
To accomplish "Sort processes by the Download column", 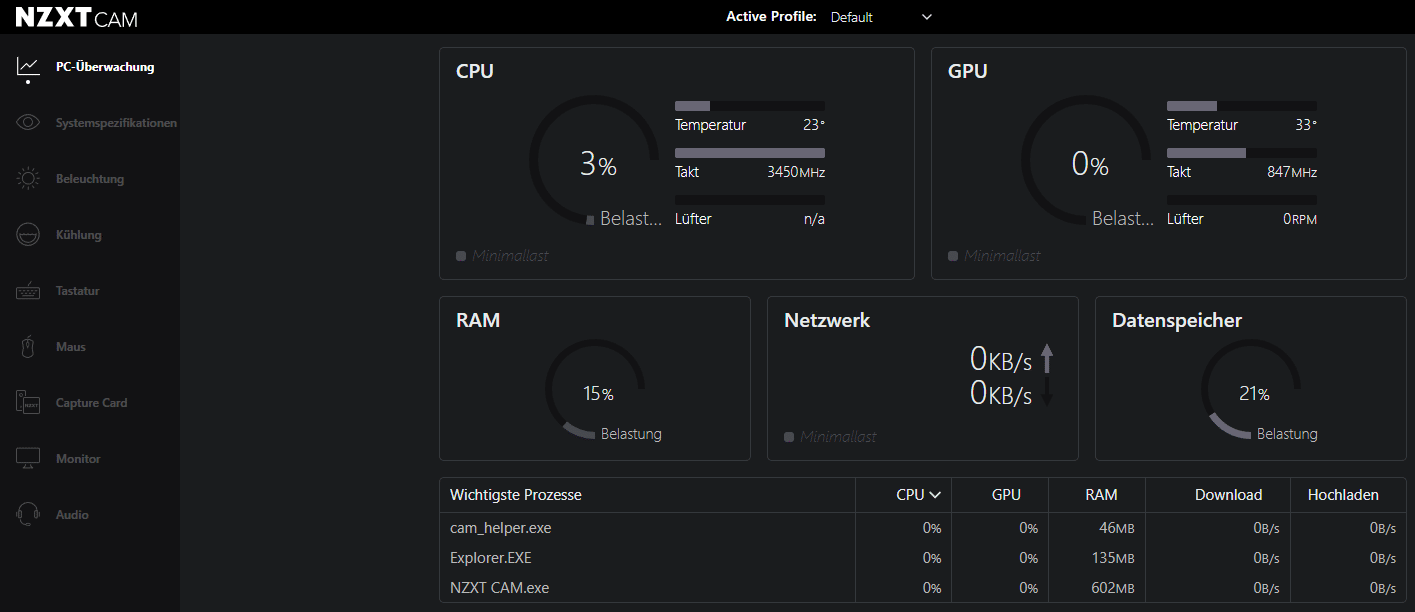I will [x=1228, y=495].
